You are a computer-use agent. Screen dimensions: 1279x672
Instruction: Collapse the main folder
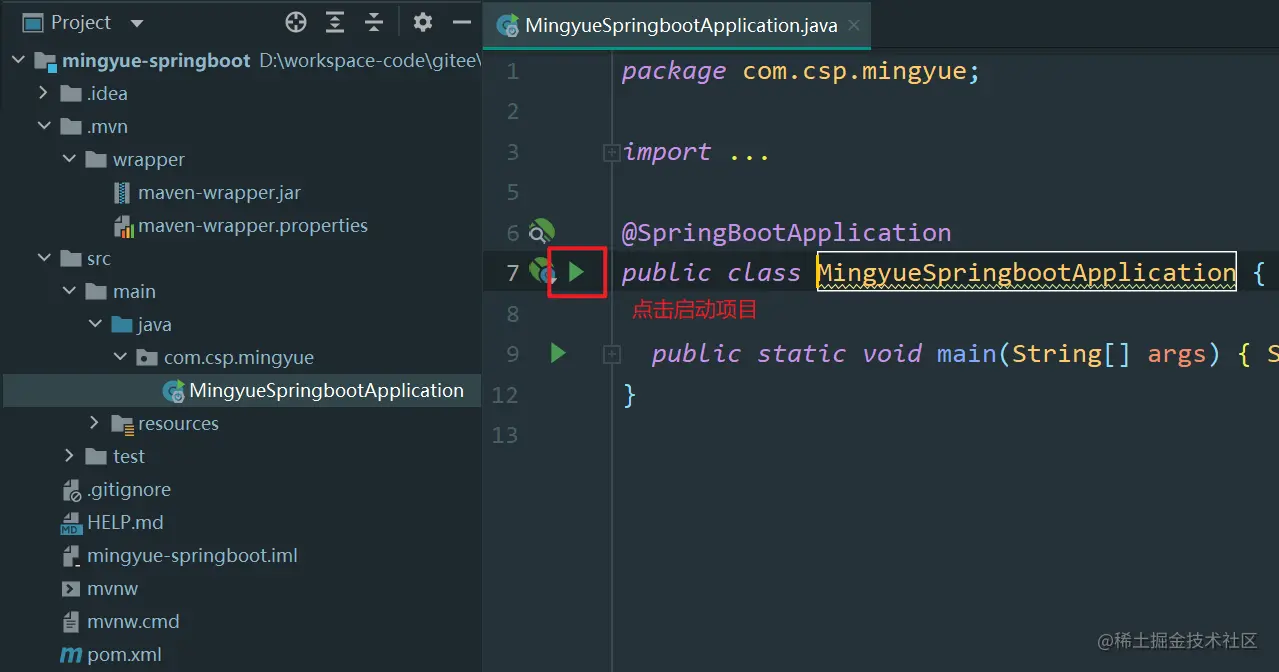69,291
